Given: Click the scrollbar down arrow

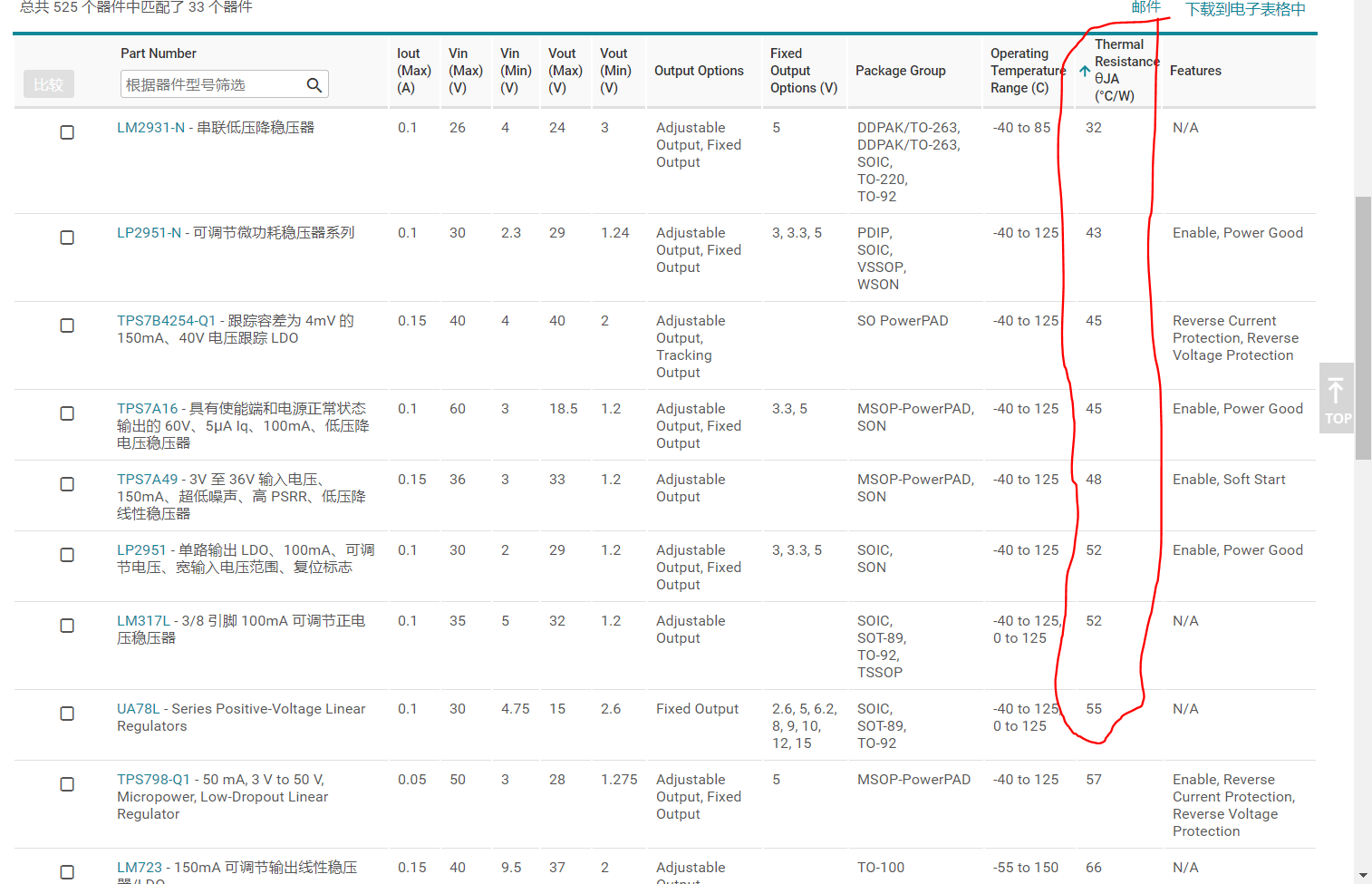Looking at the screenshot, I should pos(1363,876).
